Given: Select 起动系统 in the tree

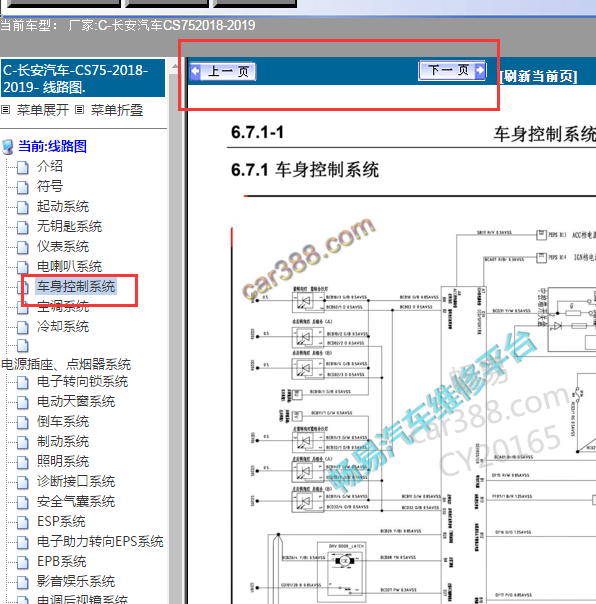Looking at the screenshot, I should coord(63,206).
